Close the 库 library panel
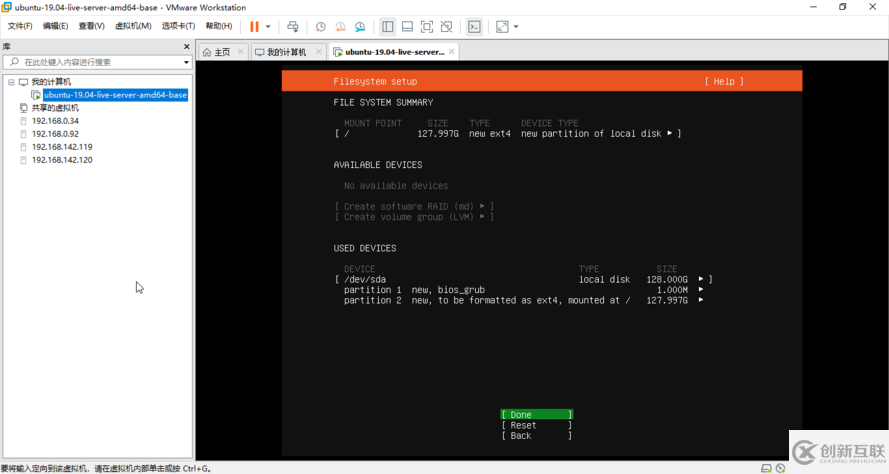The image size is (889, 474). (187, 46)
